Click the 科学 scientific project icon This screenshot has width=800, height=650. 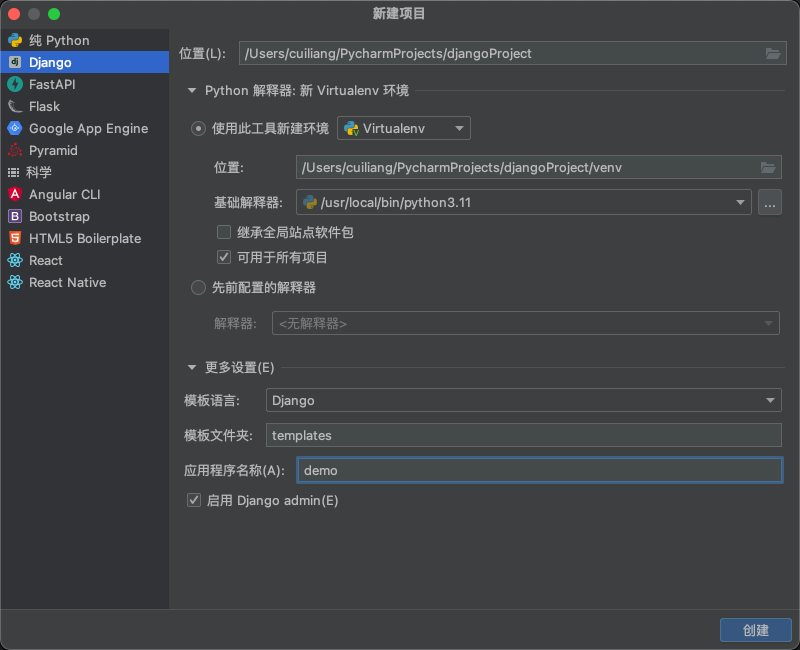click(x=14, y=172)
